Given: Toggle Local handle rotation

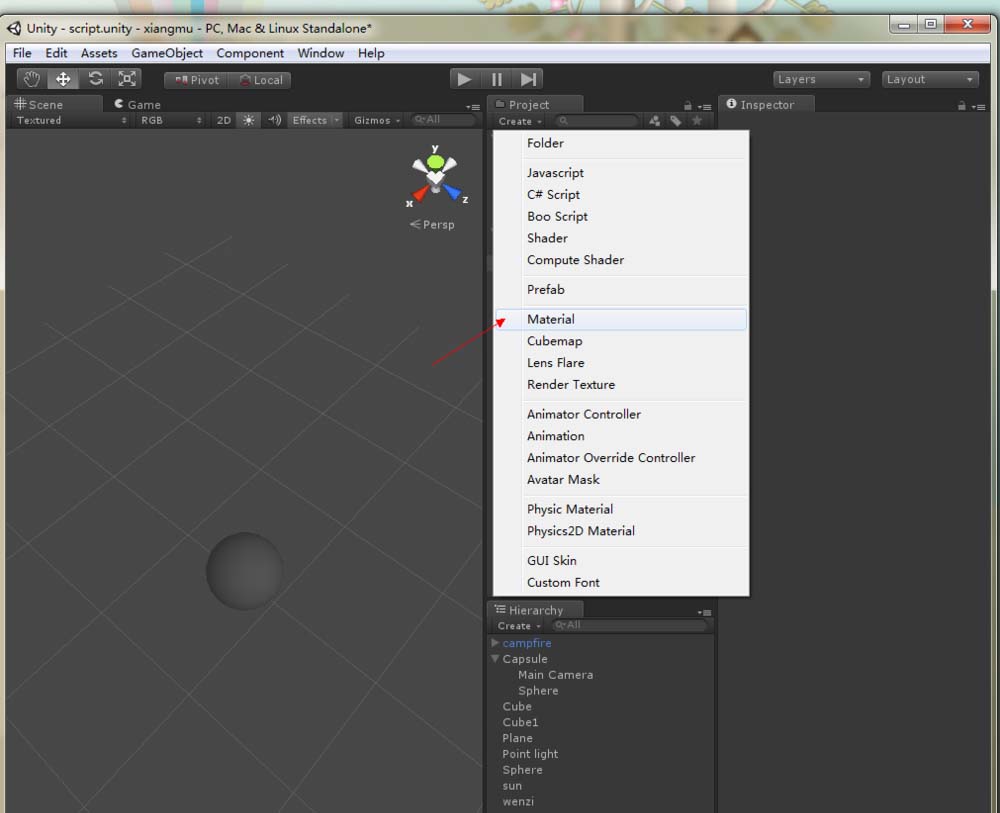Looking at the screenshot, I should click(260, 80).
